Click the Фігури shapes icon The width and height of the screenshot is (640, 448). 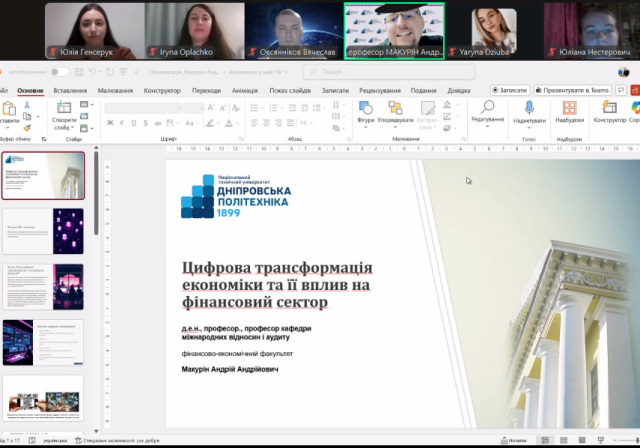coord(365,108)
